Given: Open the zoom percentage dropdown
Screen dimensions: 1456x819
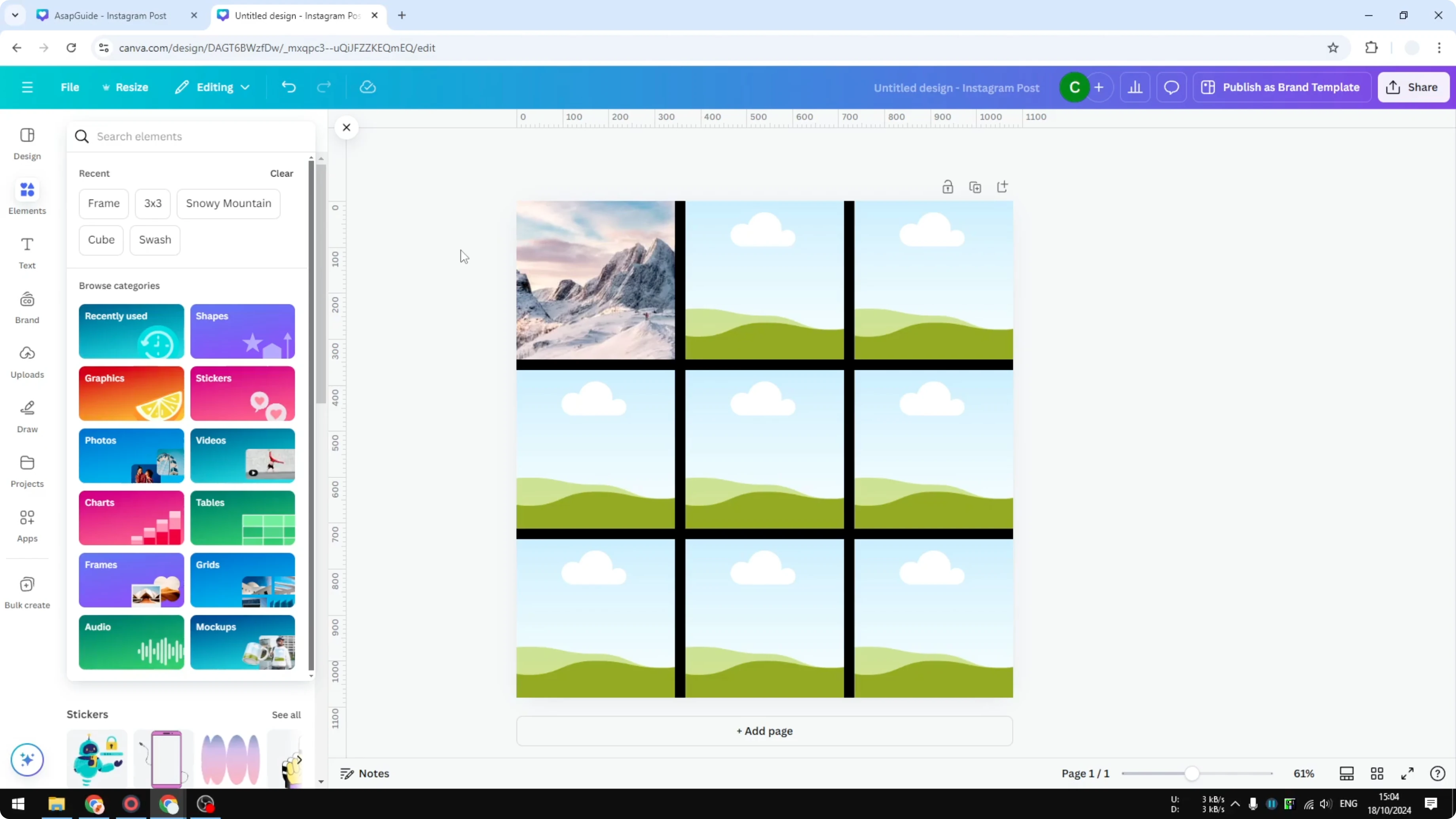Looking at the screenshot, I should tap(1304, 773).
